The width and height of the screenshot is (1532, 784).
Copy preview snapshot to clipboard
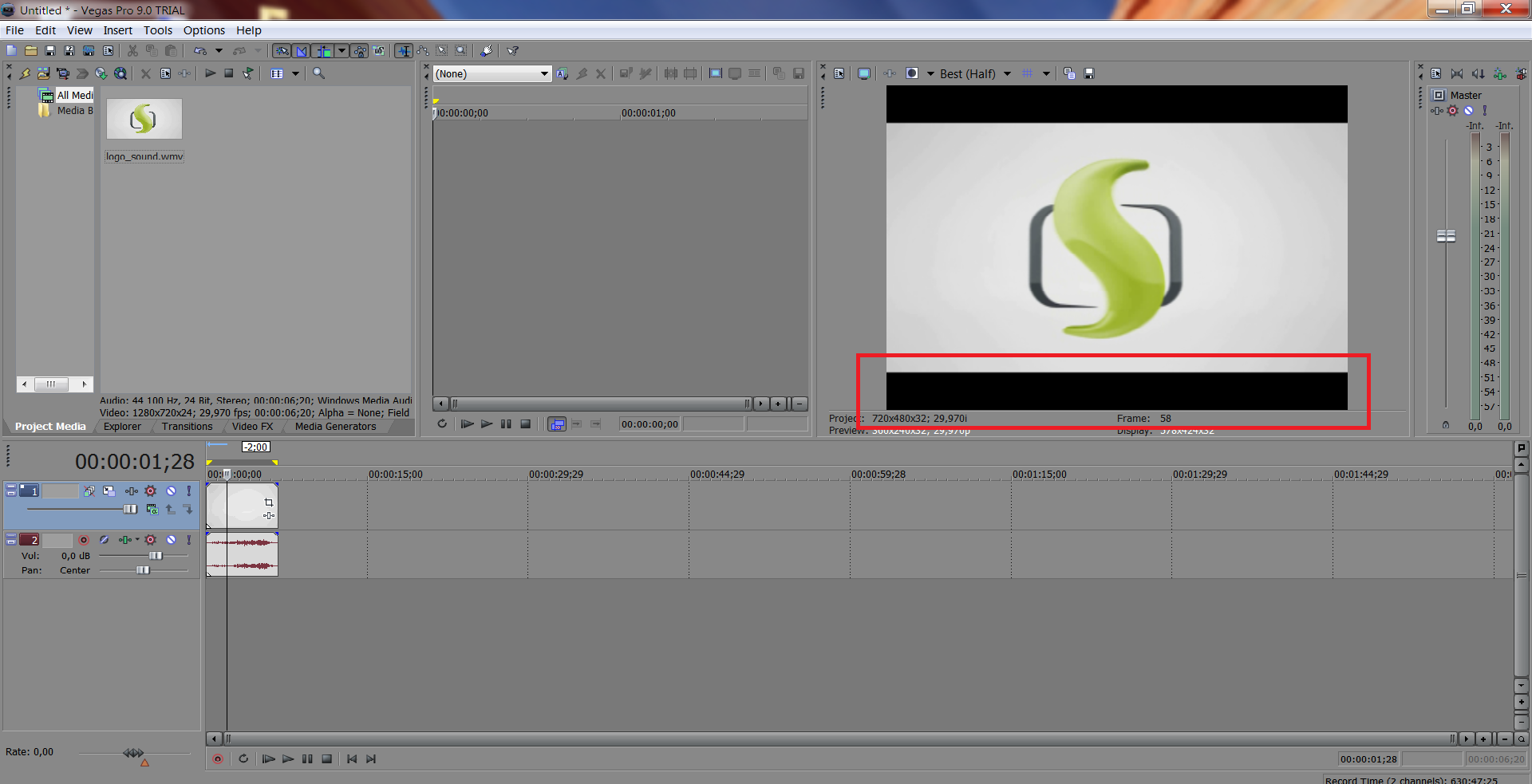1069,73
